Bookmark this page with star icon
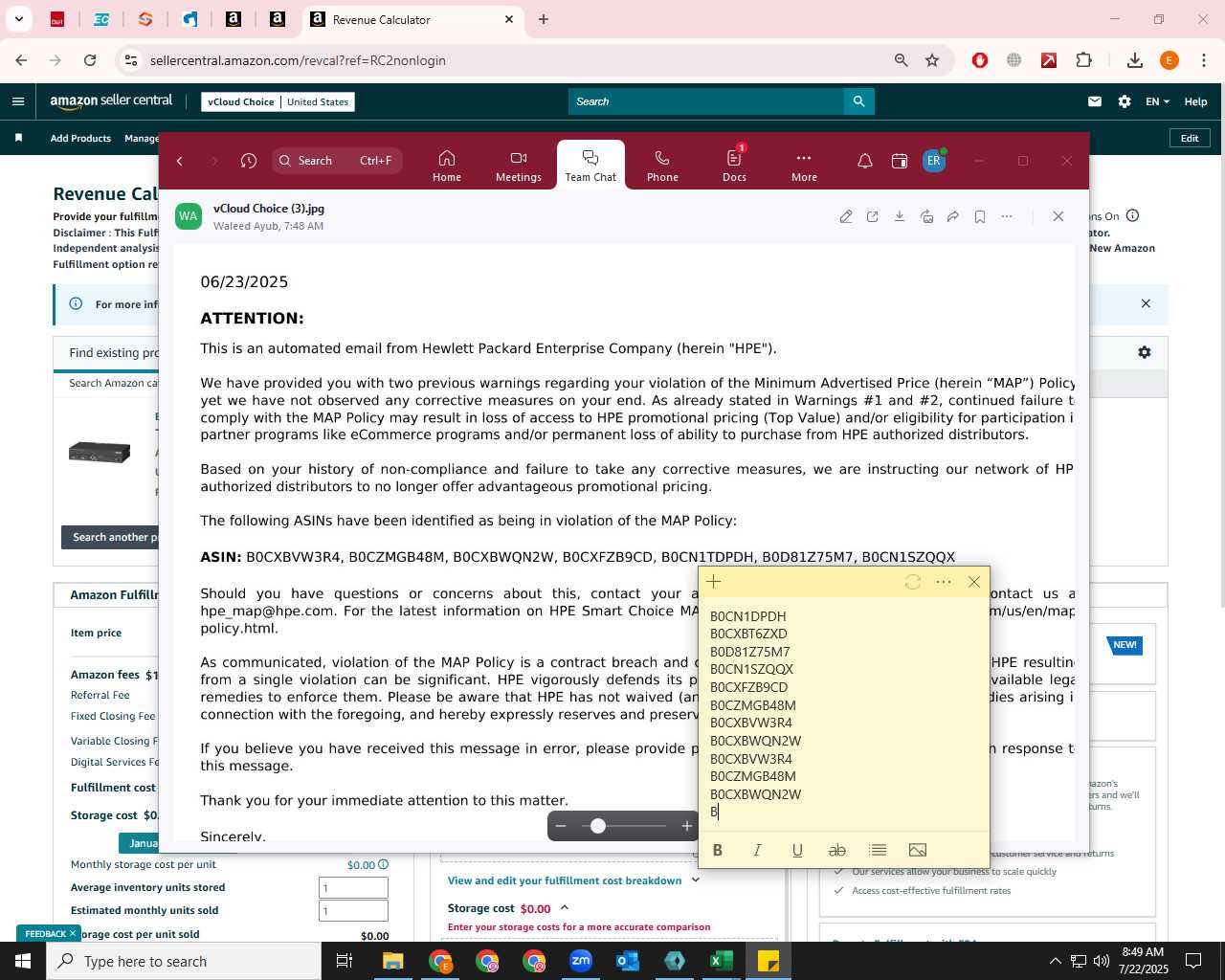1225x980 pixels. [932, 60]
